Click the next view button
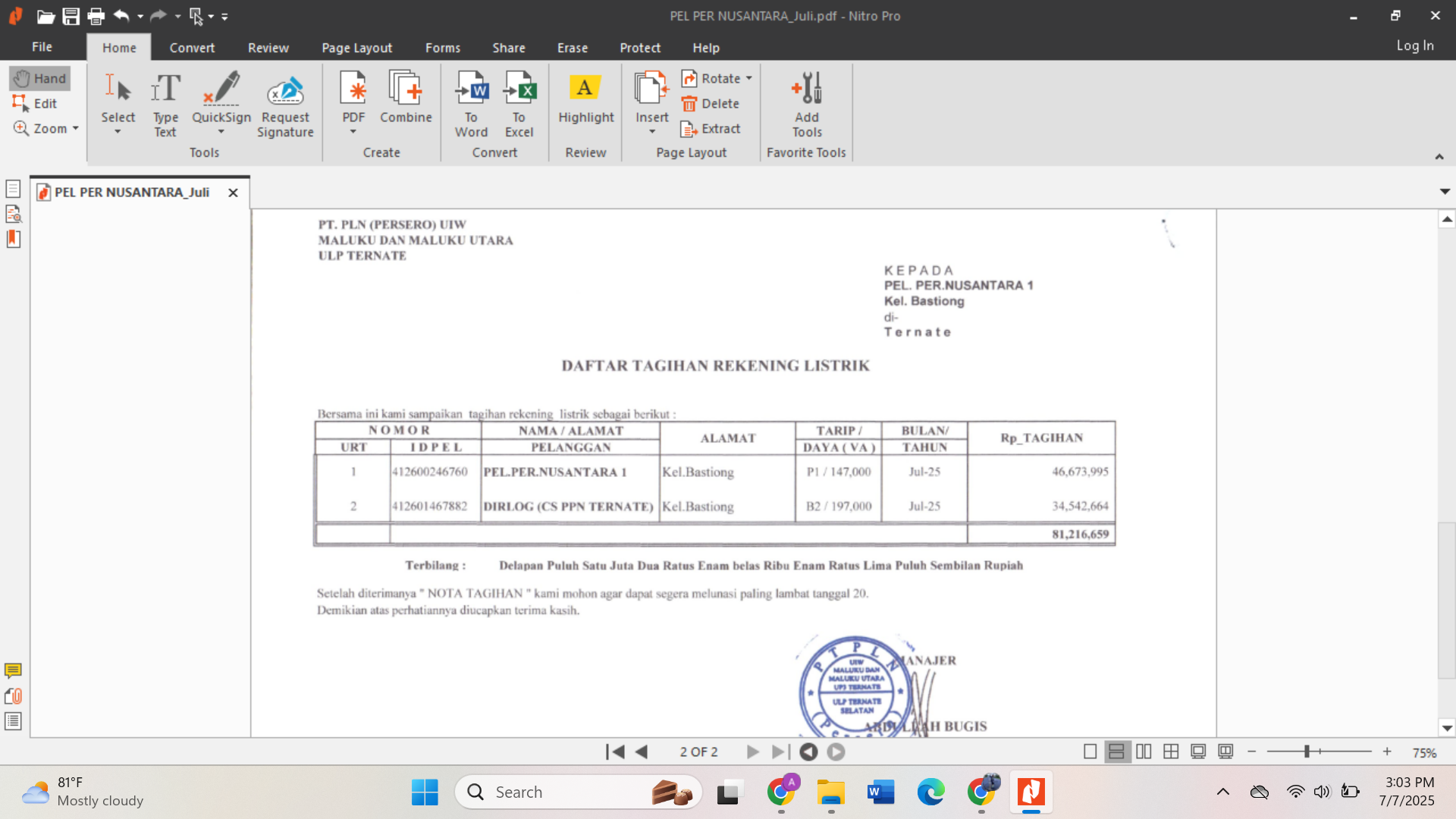The height and width of the screenshot is (819, 1456). [836, 752]
